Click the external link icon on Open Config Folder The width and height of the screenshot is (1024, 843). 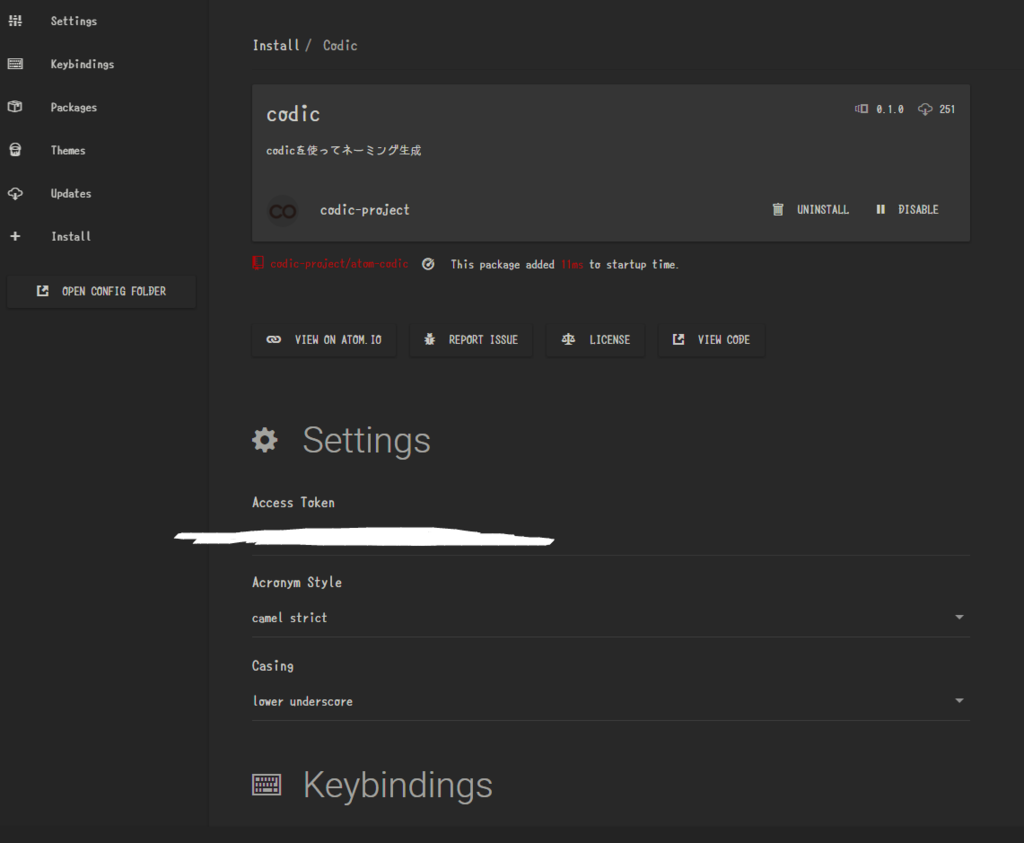click(42, 291)
